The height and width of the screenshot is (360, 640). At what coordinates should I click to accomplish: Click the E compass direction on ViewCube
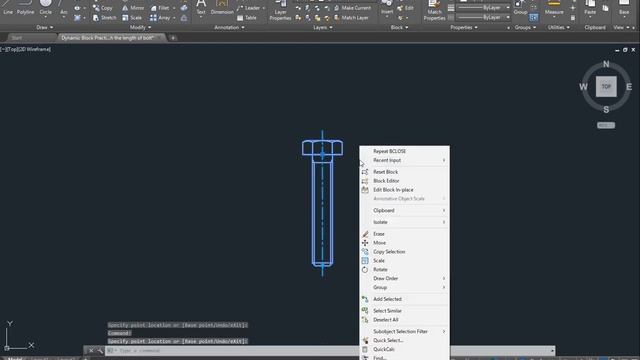[629, 87]
